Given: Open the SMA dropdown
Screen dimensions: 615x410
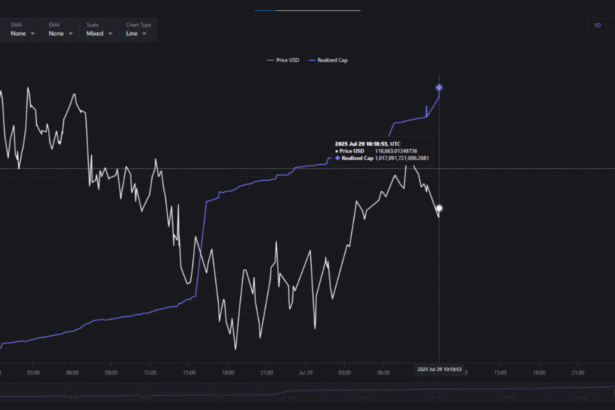Looking at the screenshot, I should 22,33.
